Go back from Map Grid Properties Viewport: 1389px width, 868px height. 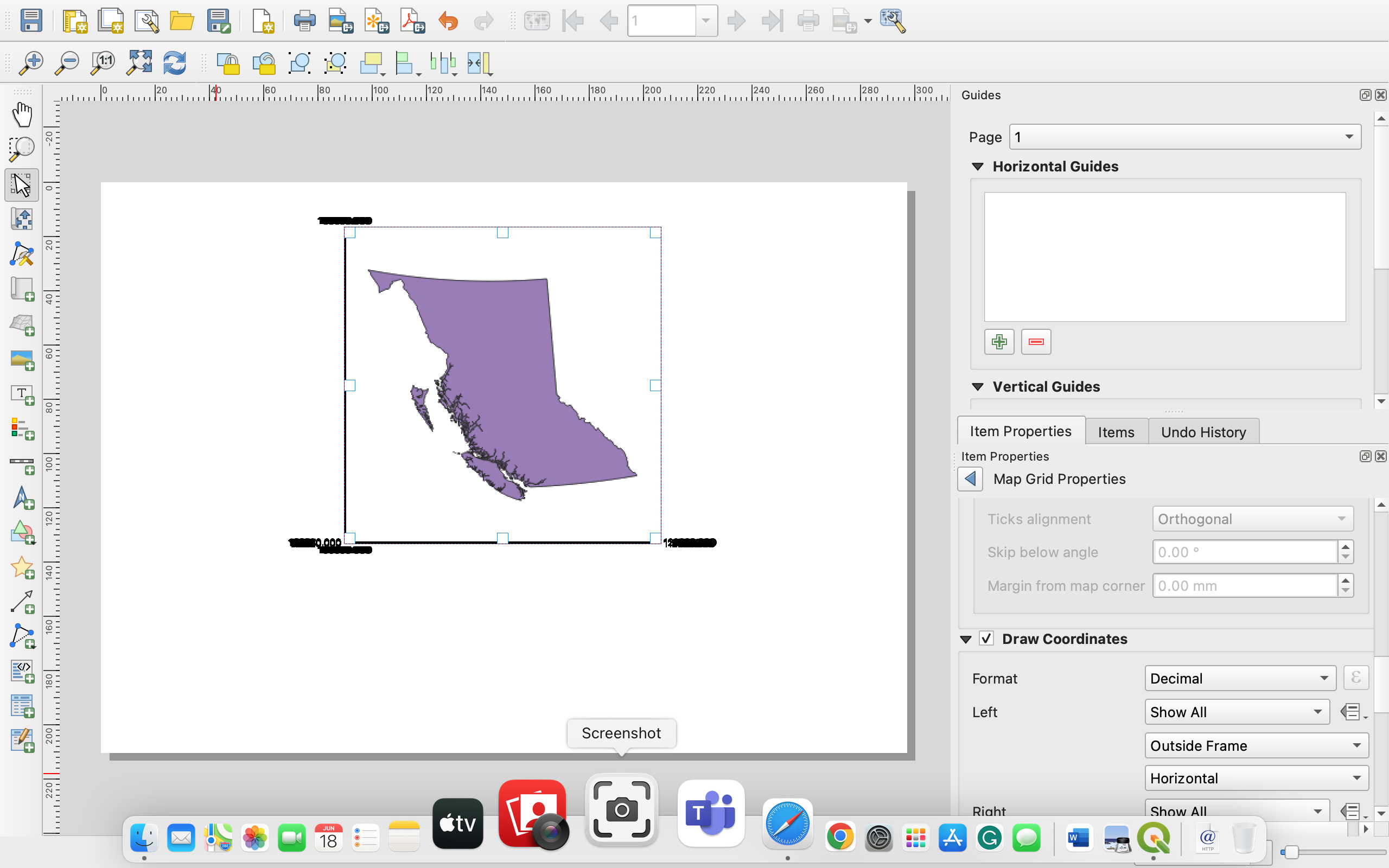pos(971,478)
